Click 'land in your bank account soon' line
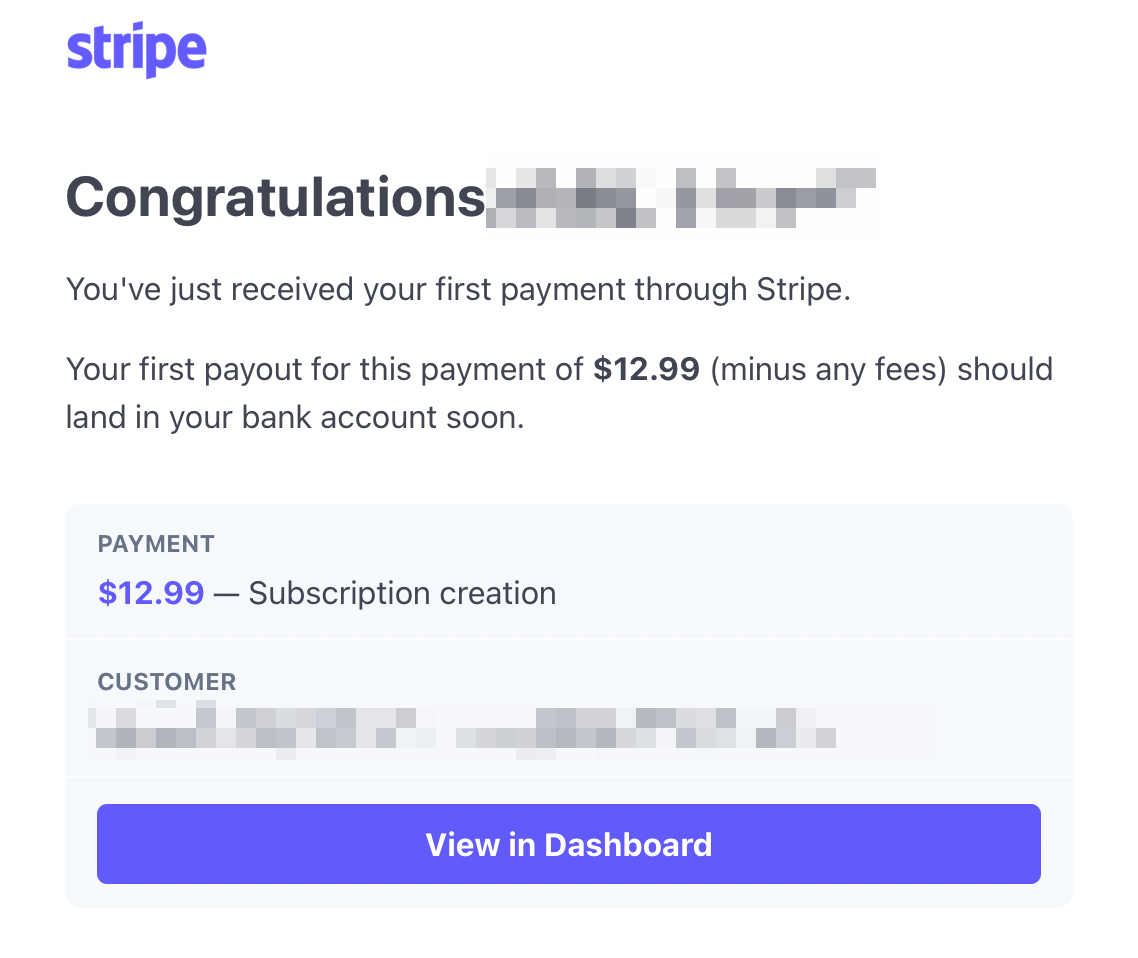 [x=295, y=417]
